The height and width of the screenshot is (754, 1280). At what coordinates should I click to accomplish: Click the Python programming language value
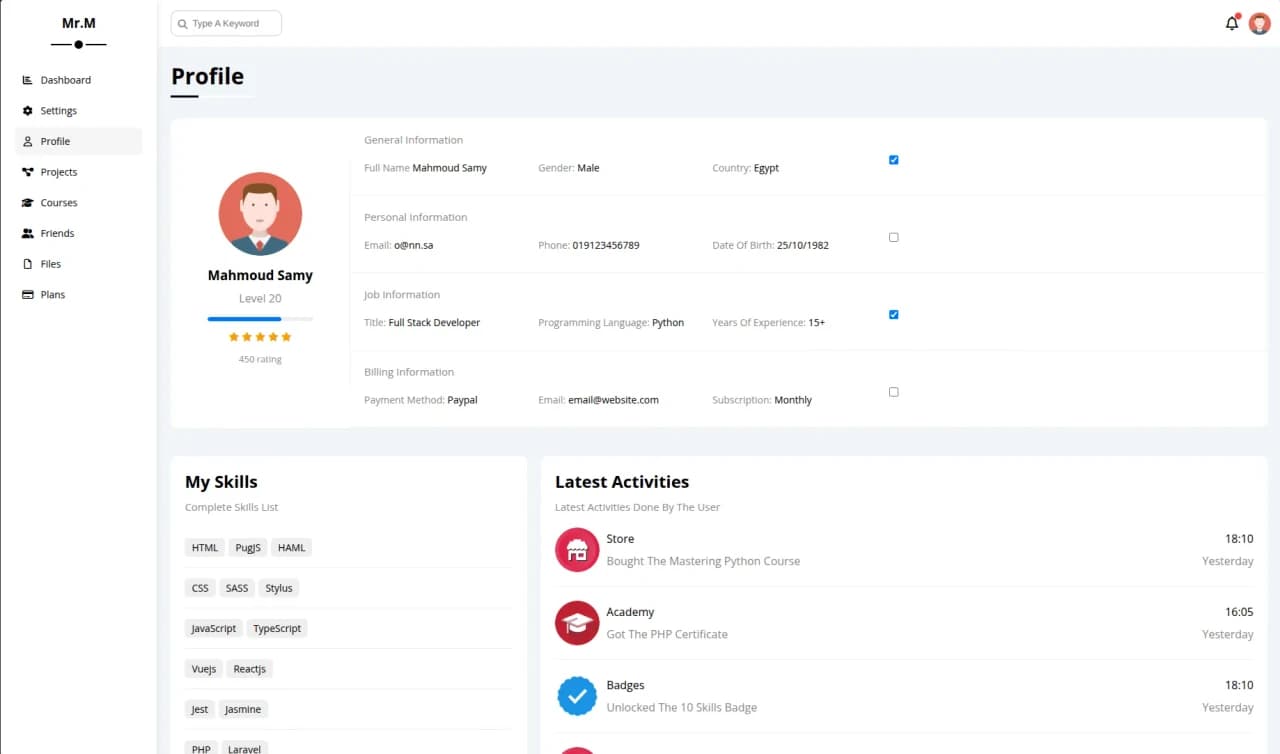tap(668, 323)
